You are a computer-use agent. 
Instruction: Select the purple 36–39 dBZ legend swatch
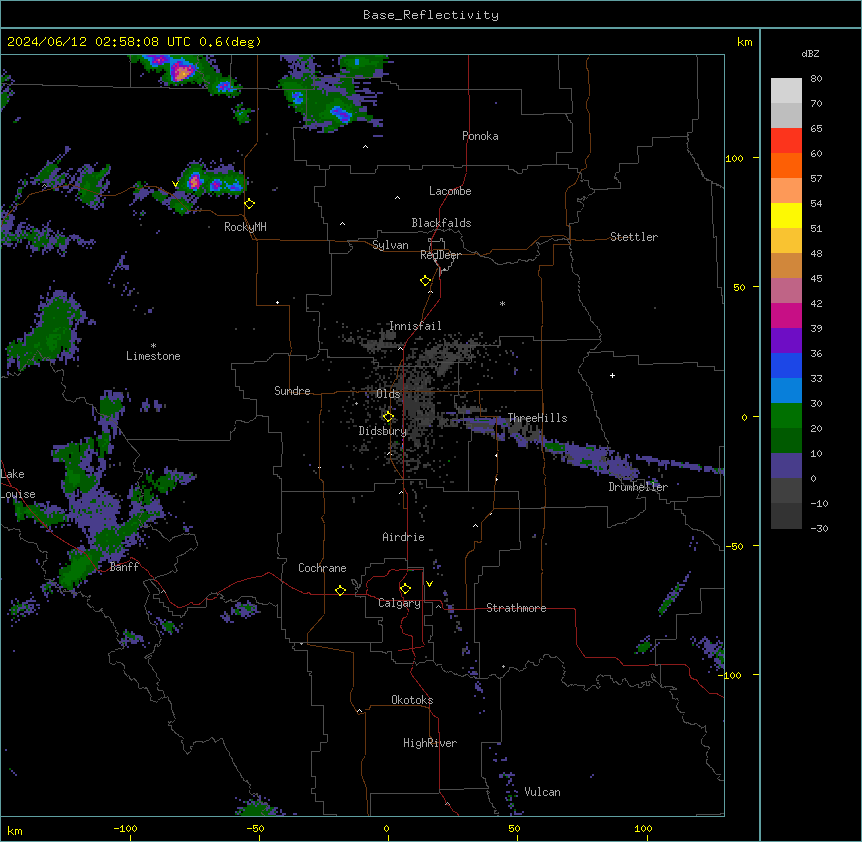pos(786,341)
